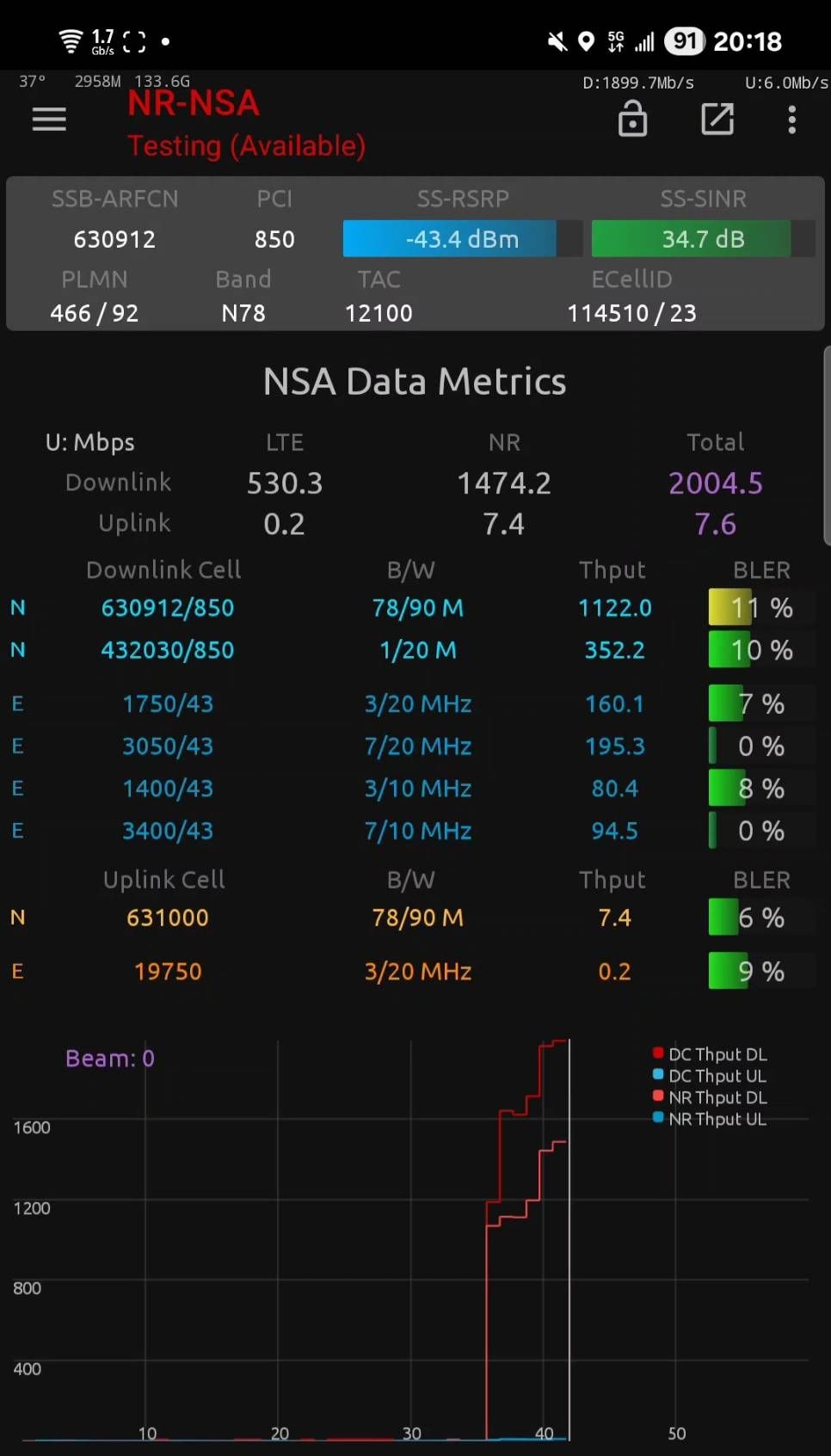This screenshot has width=831, height=1456.
Task: Tap the Beam: 0 label
Action: [x=110, y=1058]
